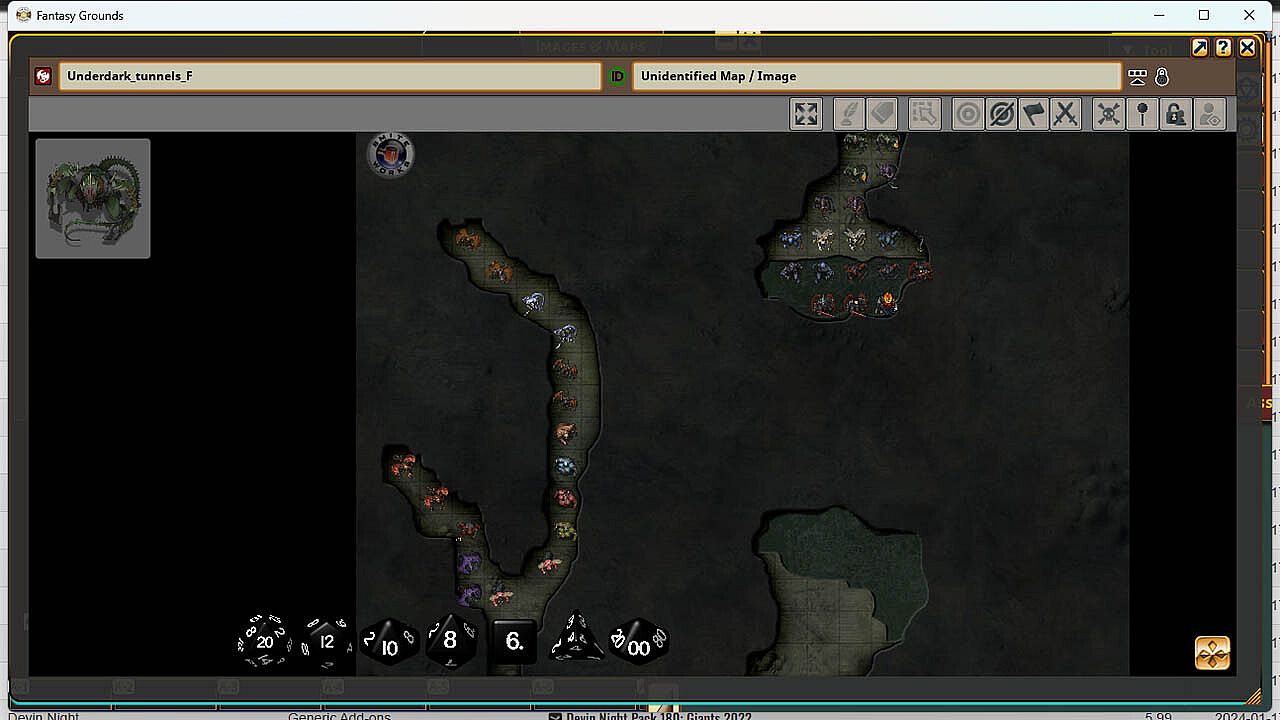Viewport: 1280px width, 720px height.
Task: Select the fiery orange token in the cave
Action: pyautogui.click(x=886, y=301)
